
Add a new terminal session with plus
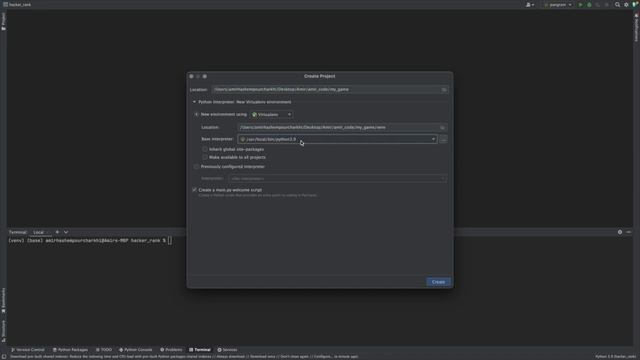57,232
